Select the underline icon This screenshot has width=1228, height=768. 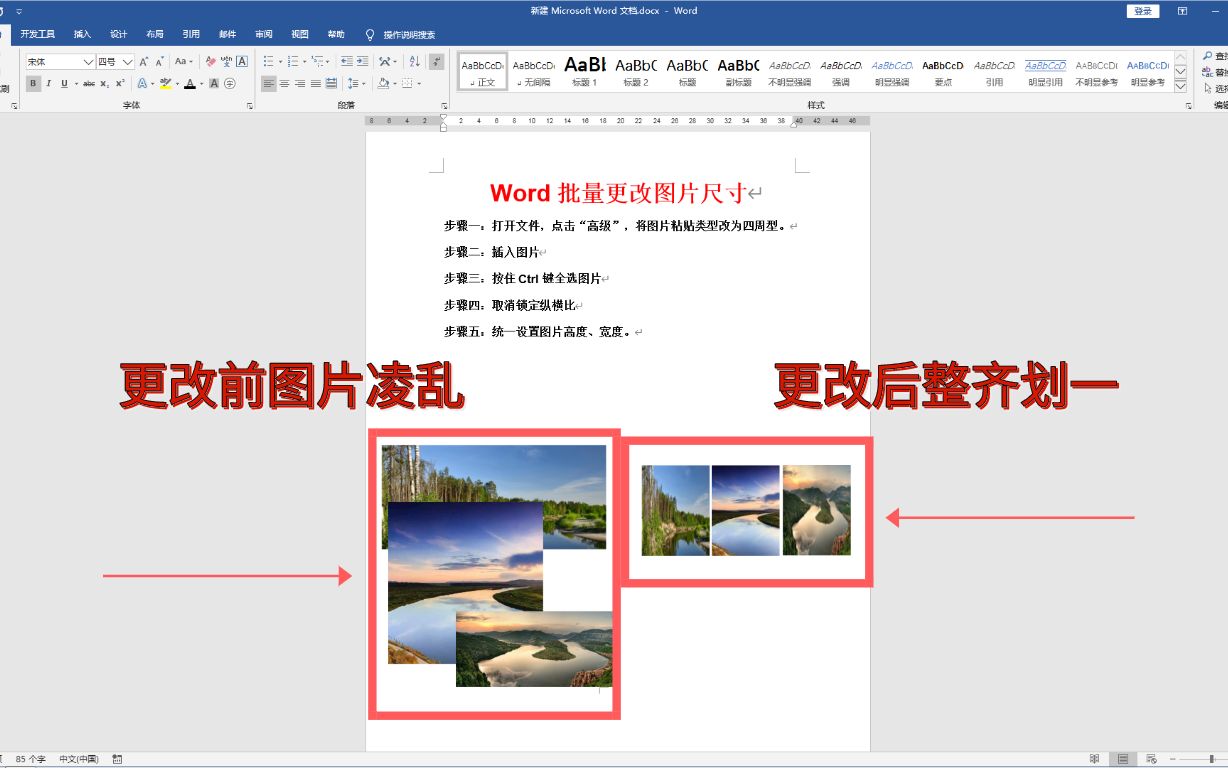point(65,83)
